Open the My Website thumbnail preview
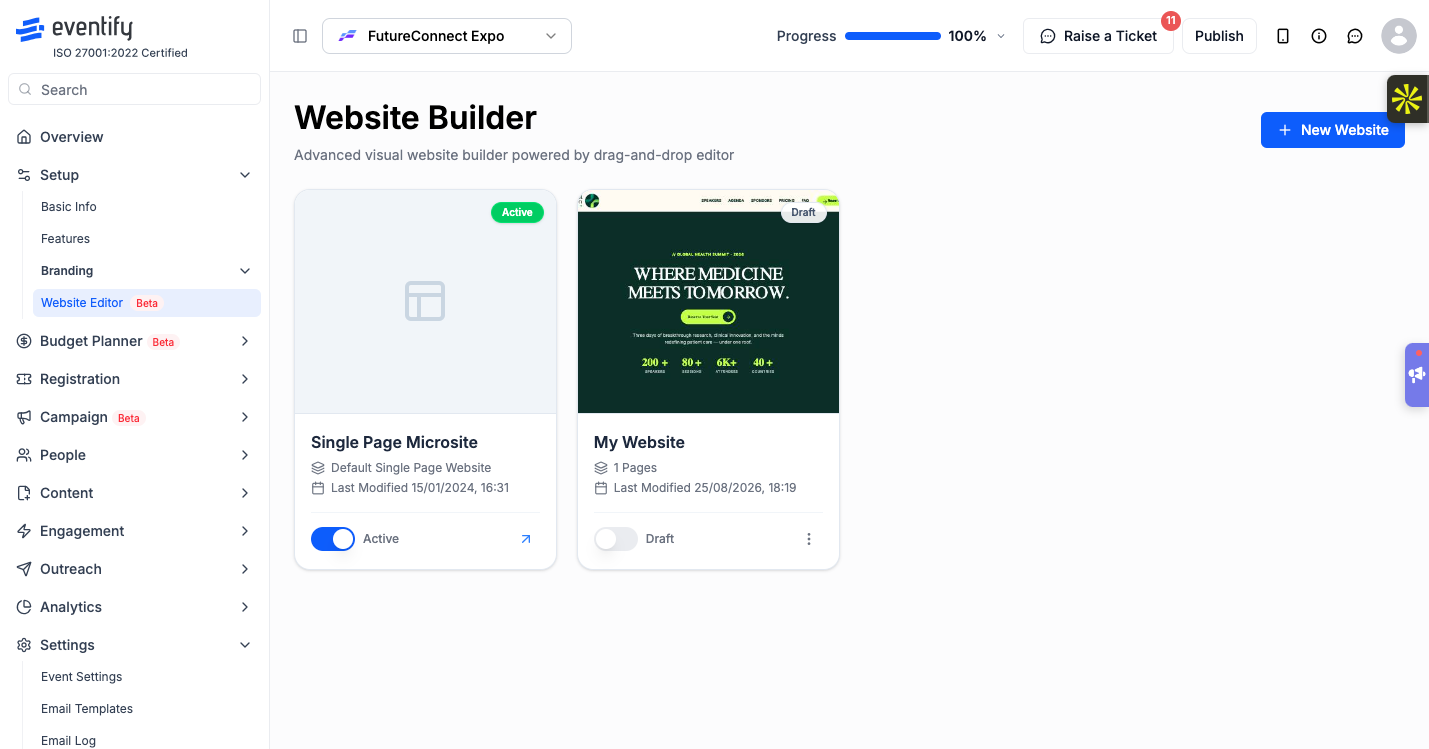 click(708, 302)
